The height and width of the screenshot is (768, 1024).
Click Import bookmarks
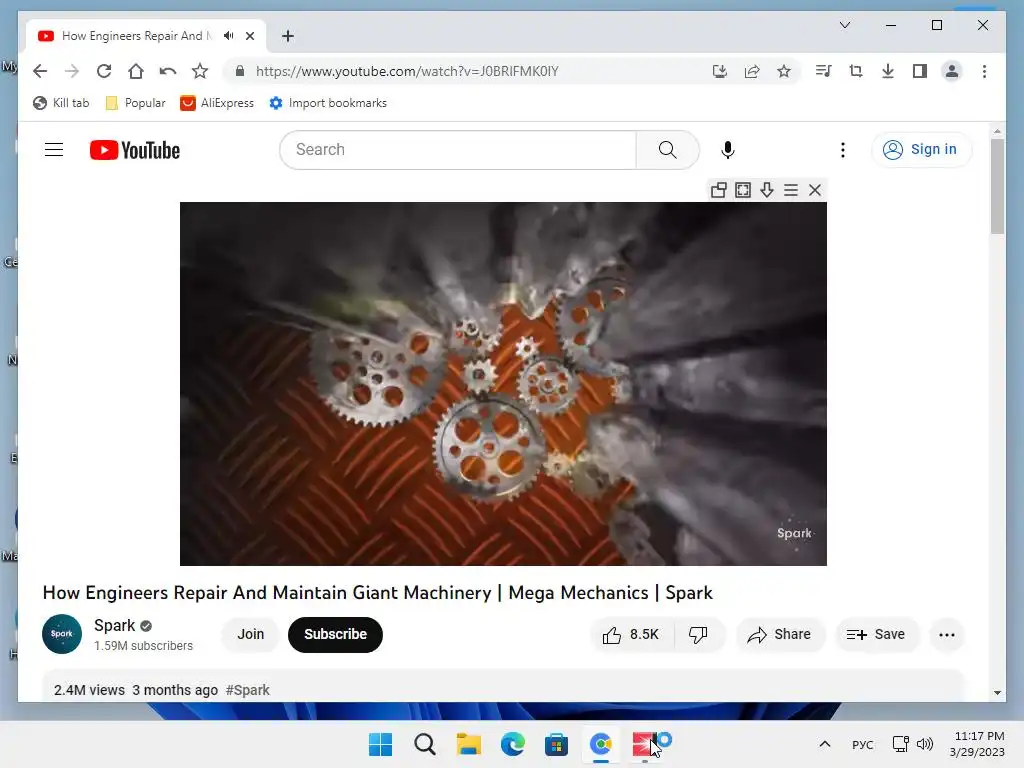click(x=328, y=103)
